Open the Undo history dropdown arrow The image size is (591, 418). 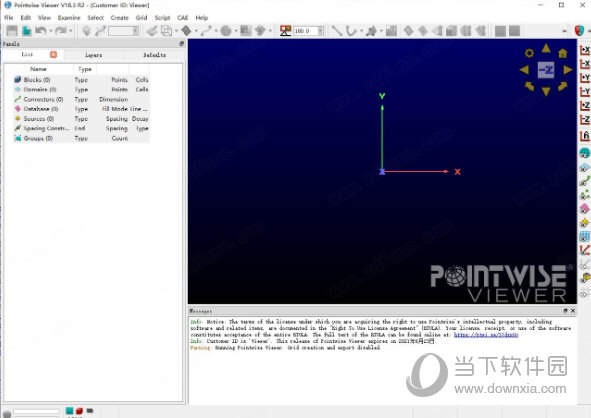pos(51,31)
